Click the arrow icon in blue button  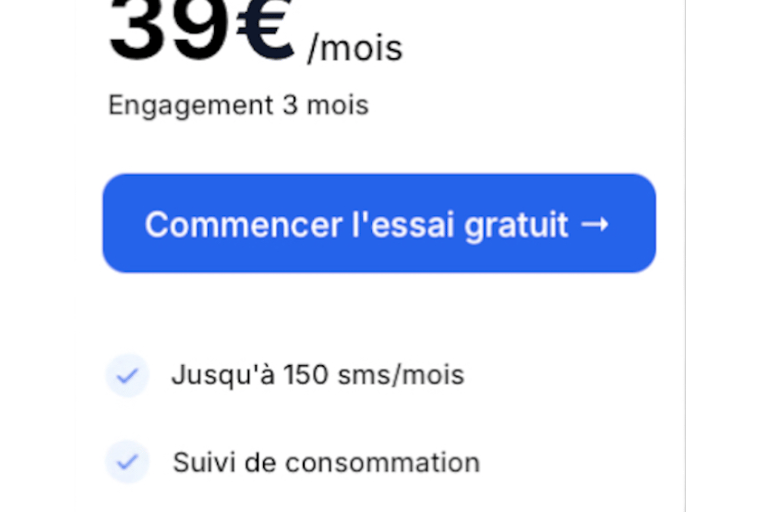595,224
